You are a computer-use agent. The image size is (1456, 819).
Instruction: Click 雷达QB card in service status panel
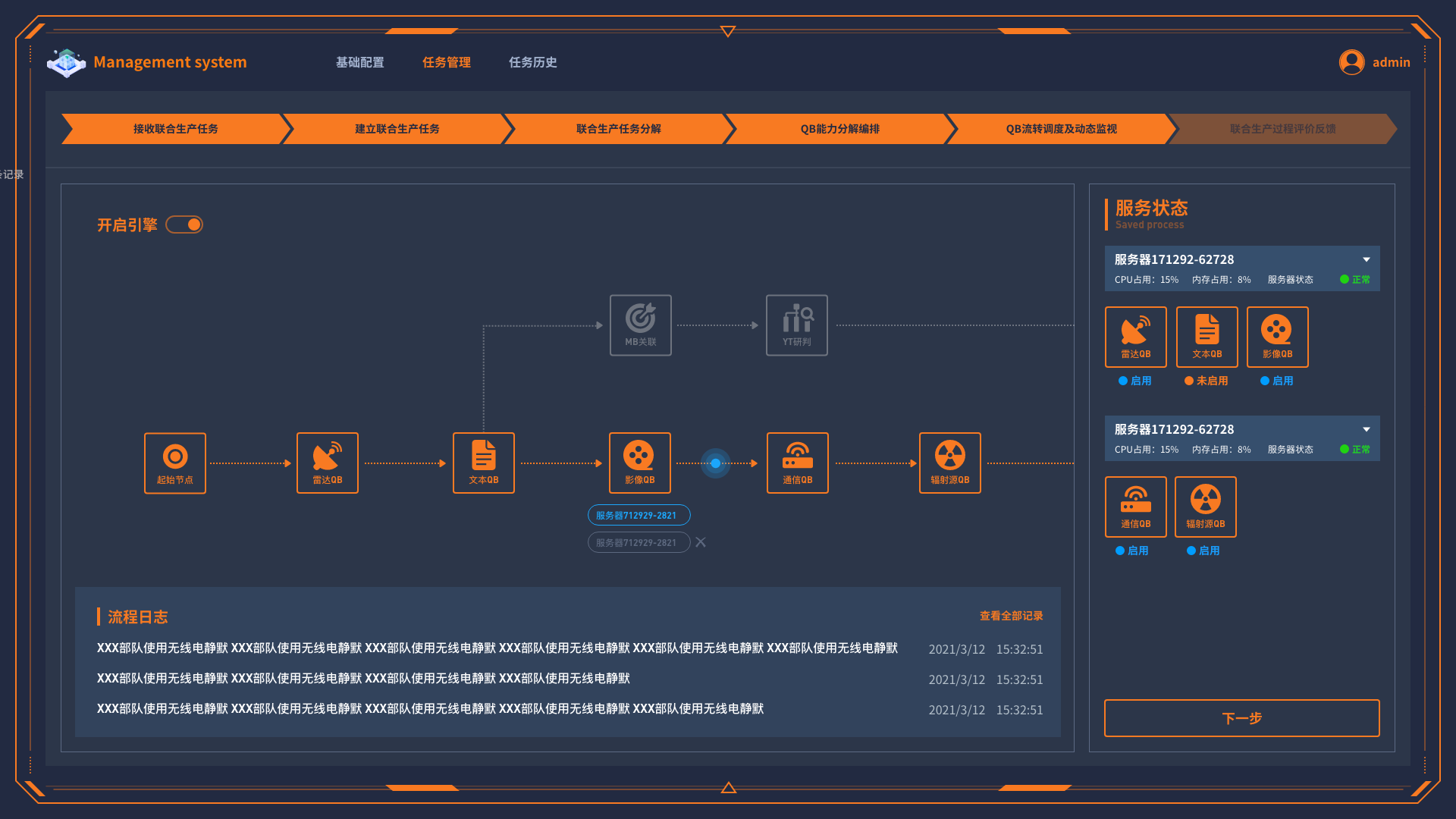[1136, 337]
